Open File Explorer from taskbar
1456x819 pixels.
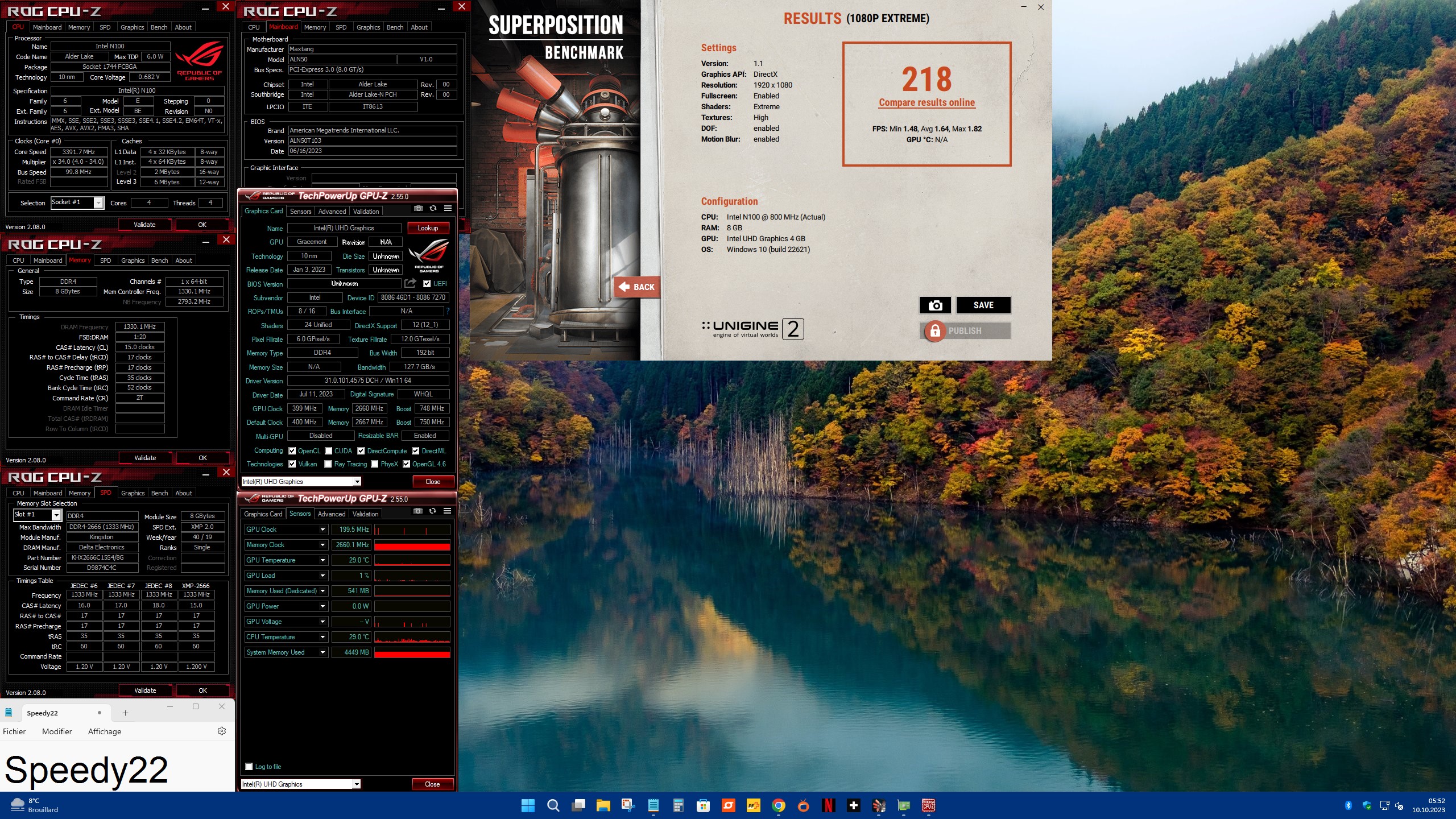tap(603, 805)
